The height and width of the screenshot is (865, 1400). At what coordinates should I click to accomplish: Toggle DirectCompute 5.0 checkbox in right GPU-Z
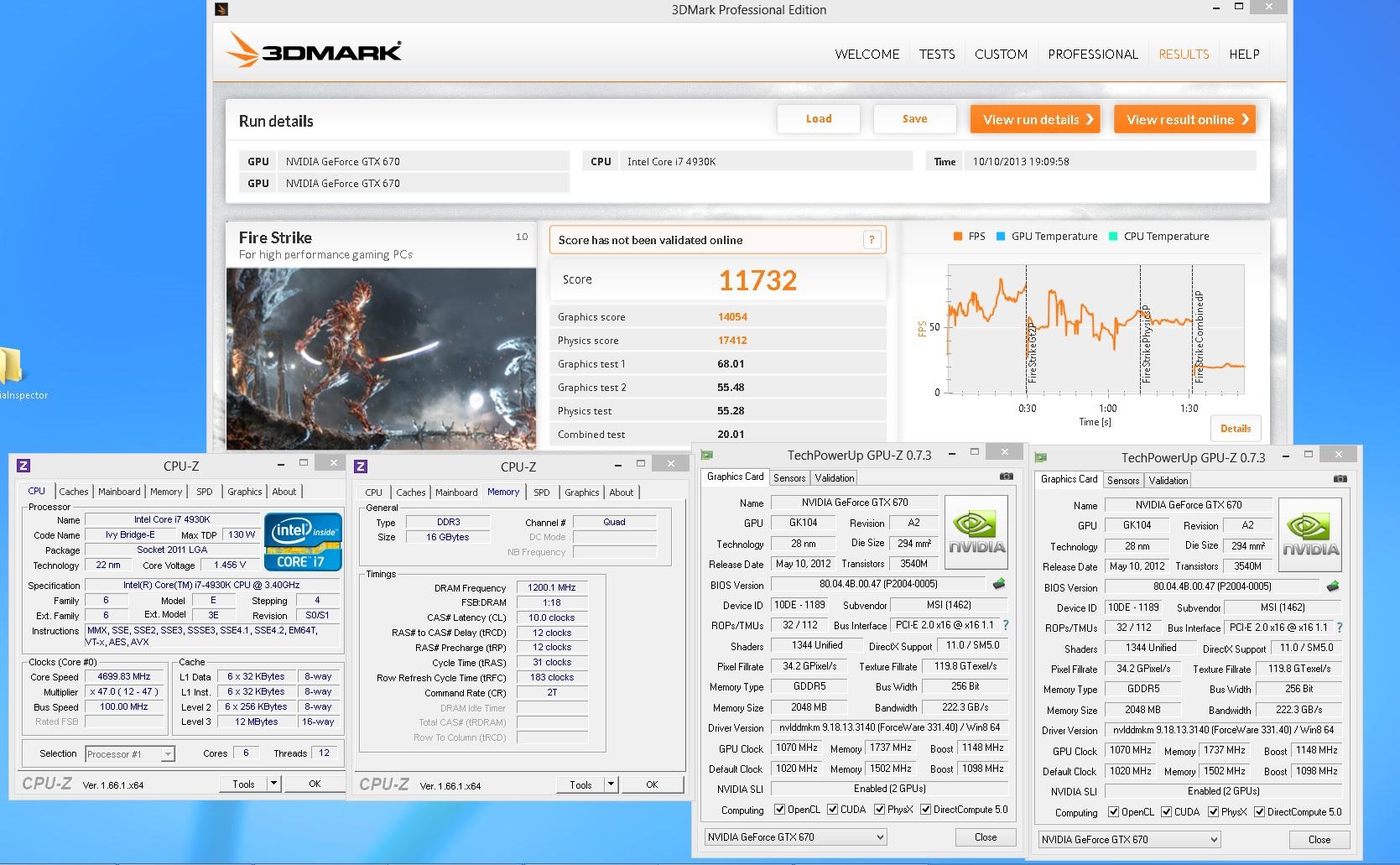tap(1259, 812)
